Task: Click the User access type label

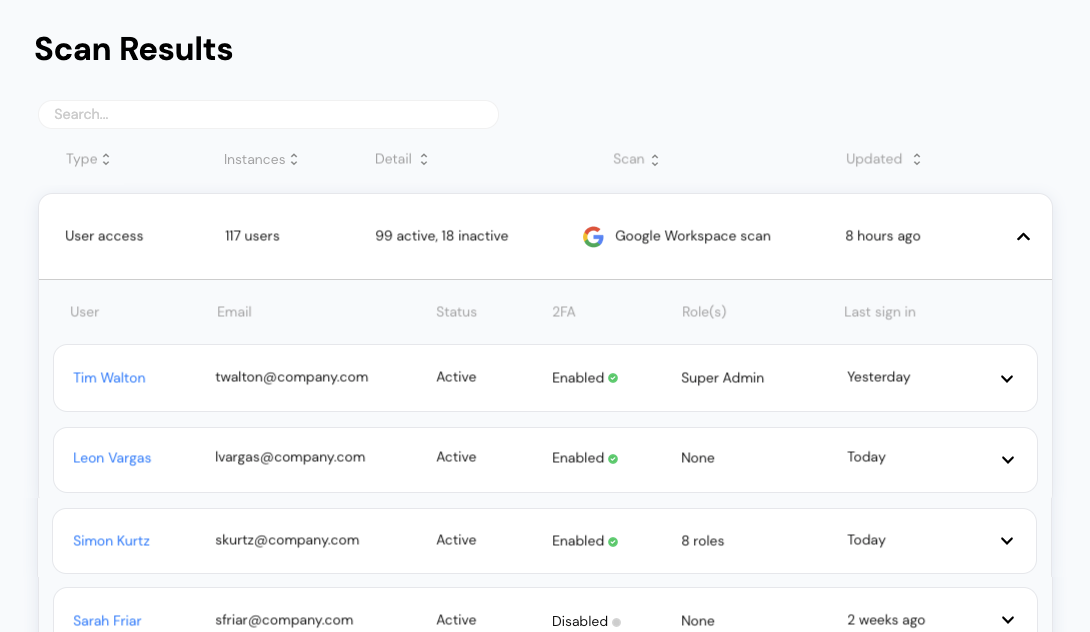Action: point(104,236)
